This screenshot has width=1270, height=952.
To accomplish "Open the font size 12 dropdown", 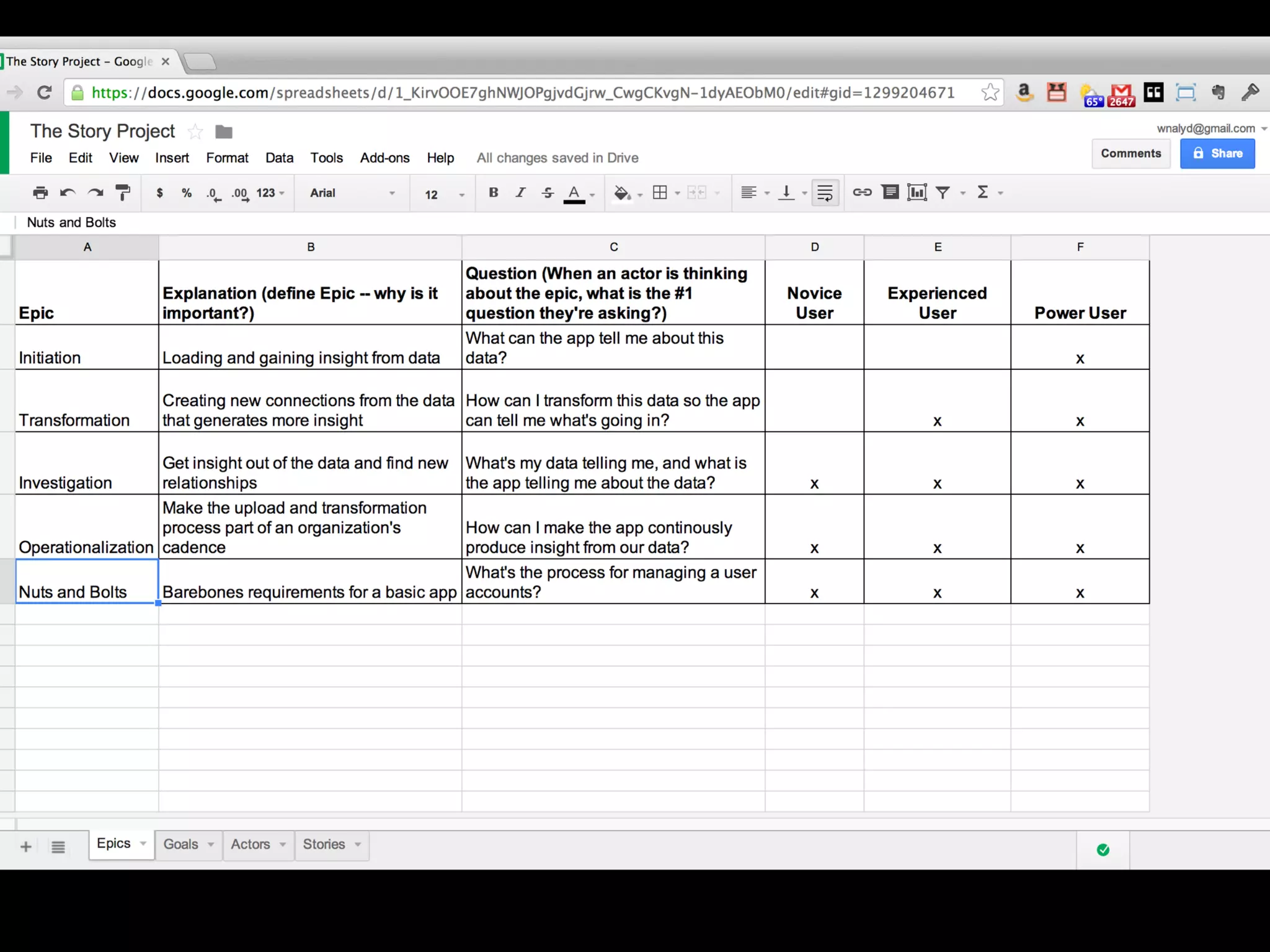I will tap(443, 195).
